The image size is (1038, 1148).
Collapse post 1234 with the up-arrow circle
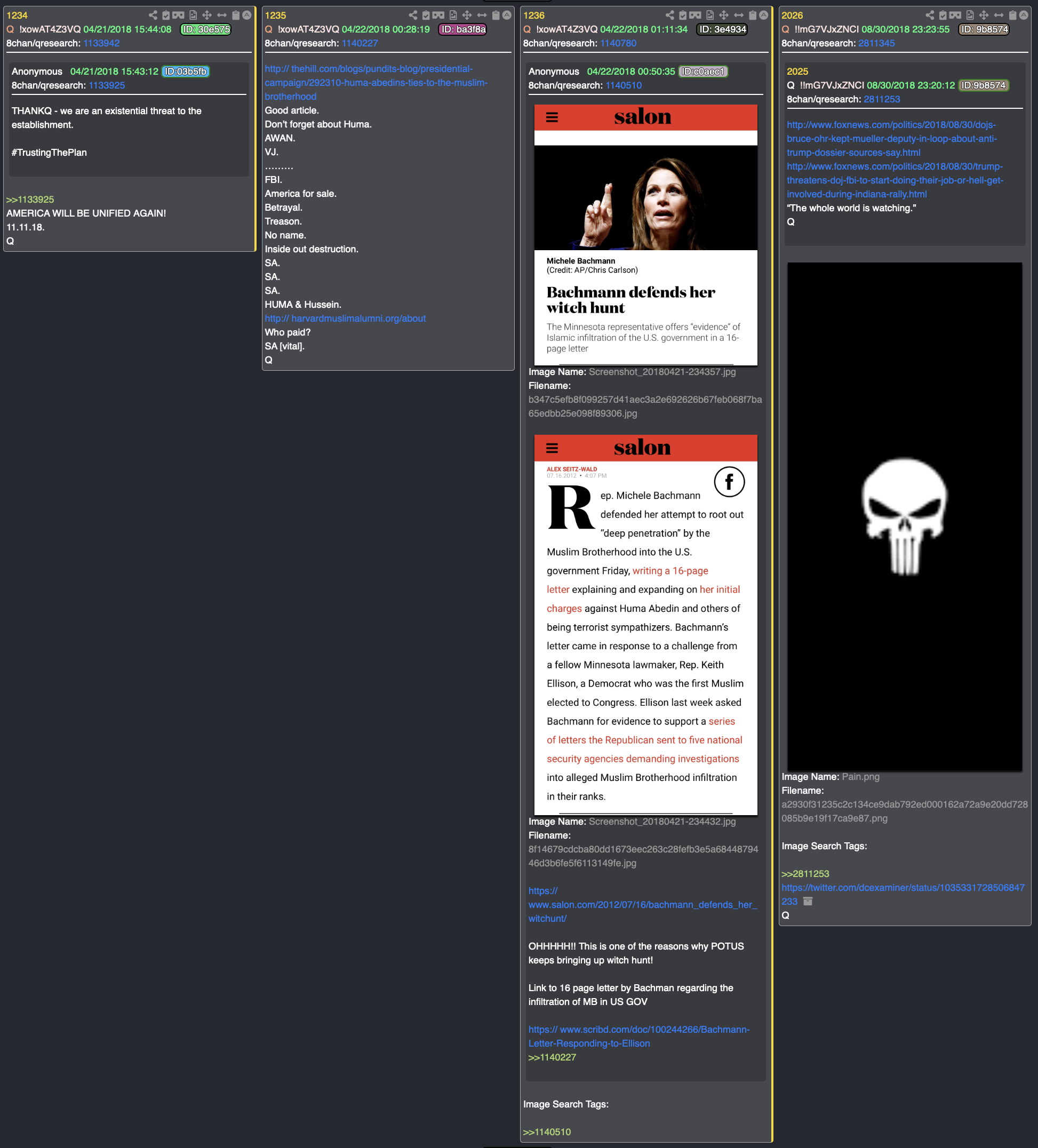click(x=246, y=15)
